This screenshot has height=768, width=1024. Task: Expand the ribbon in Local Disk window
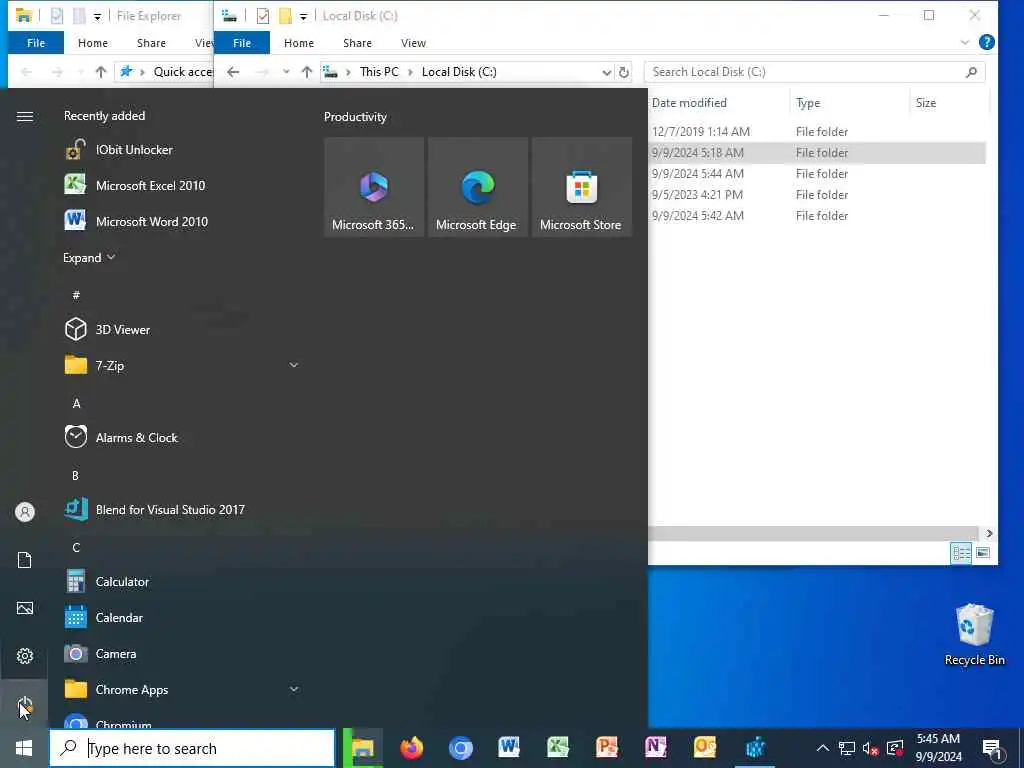click(x=965, y=42)
